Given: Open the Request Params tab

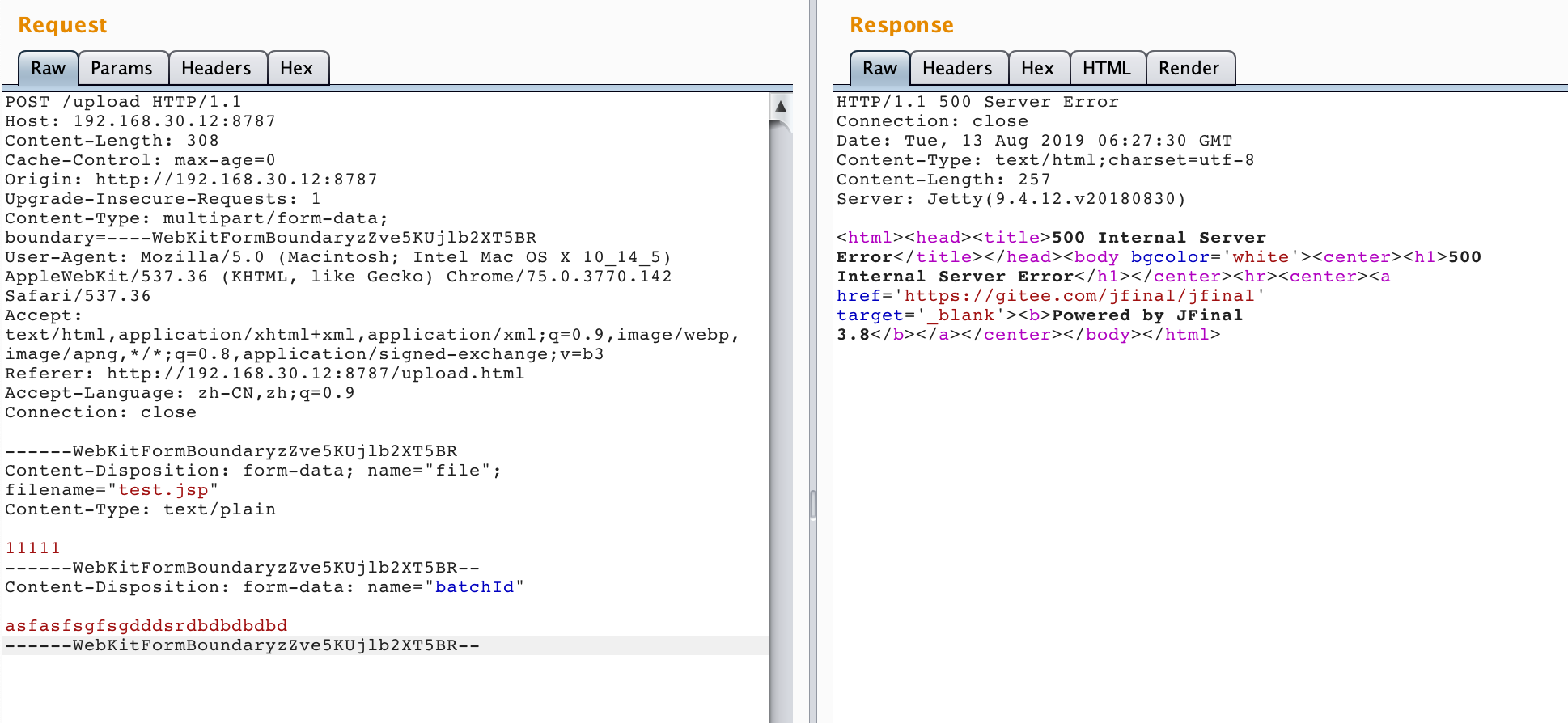Looking at the screenshot, I should click(121, 68).
